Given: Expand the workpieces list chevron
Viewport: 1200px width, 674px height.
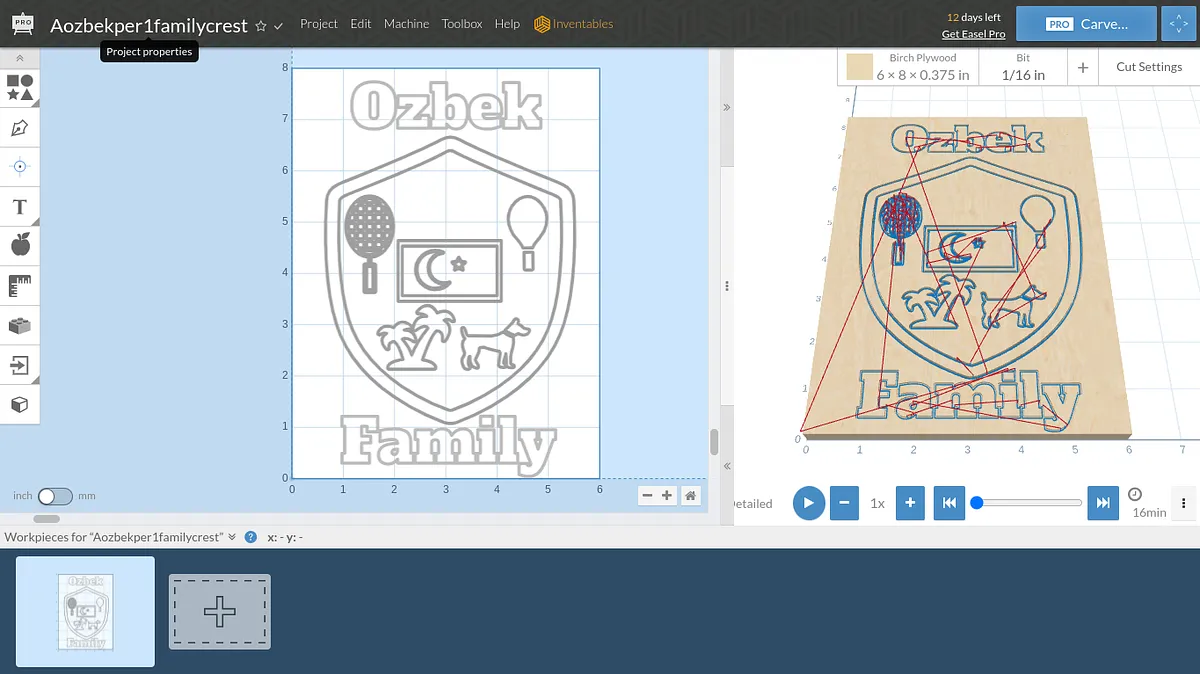Looking at the screenshot, I should click(232, 537).
